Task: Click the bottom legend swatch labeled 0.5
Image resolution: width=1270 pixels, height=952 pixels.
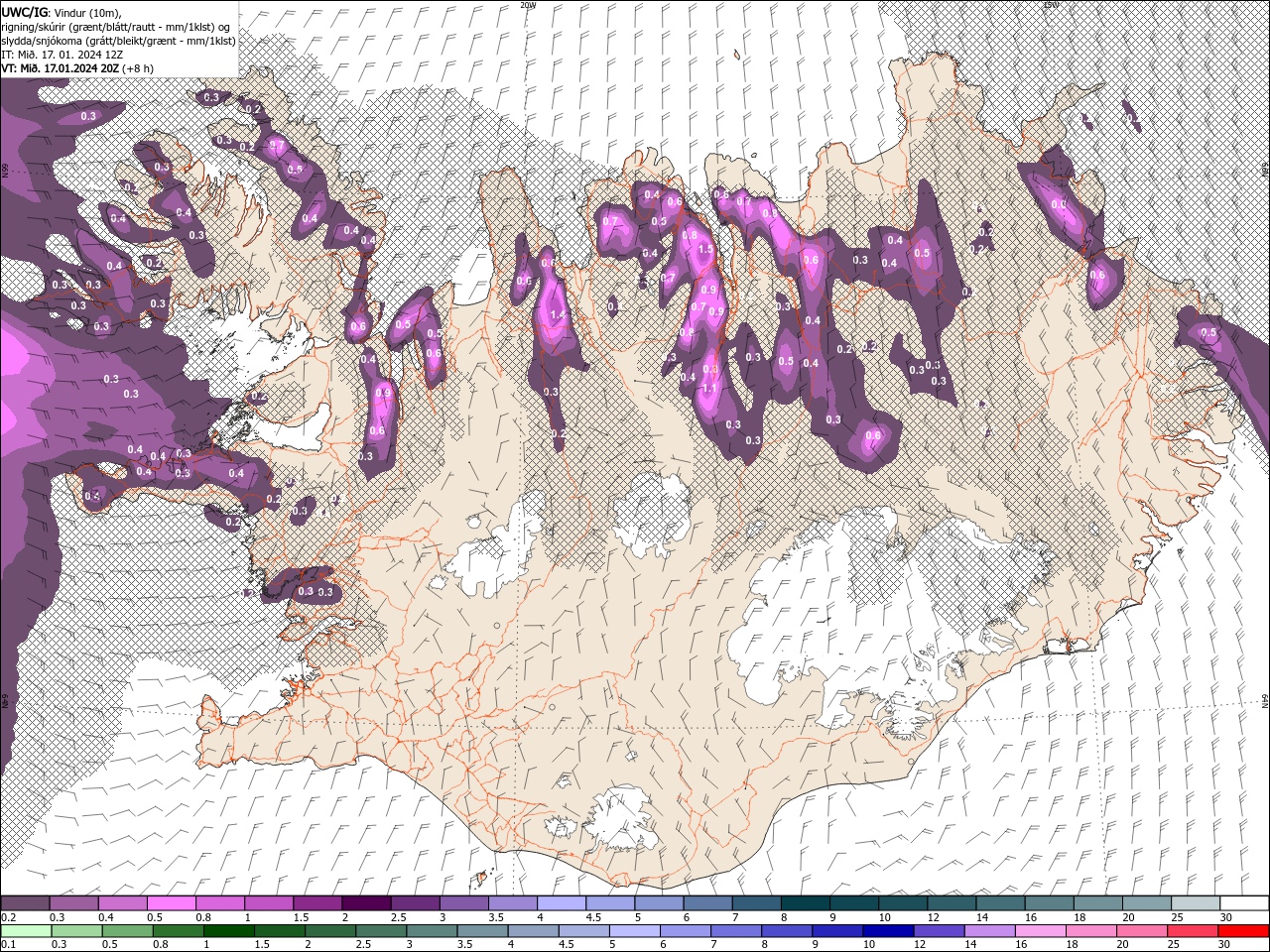Action: coord(127,931)
